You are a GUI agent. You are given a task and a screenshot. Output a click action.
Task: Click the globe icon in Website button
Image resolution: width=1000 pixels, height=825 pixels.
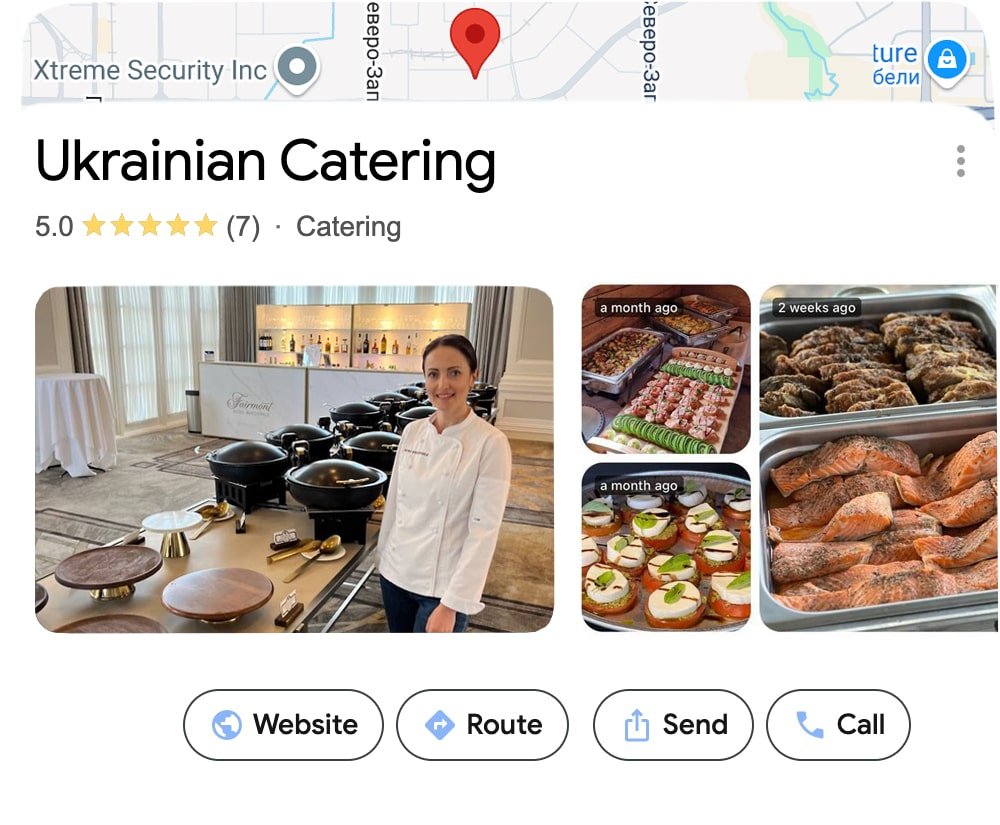(x=226, y=725)
